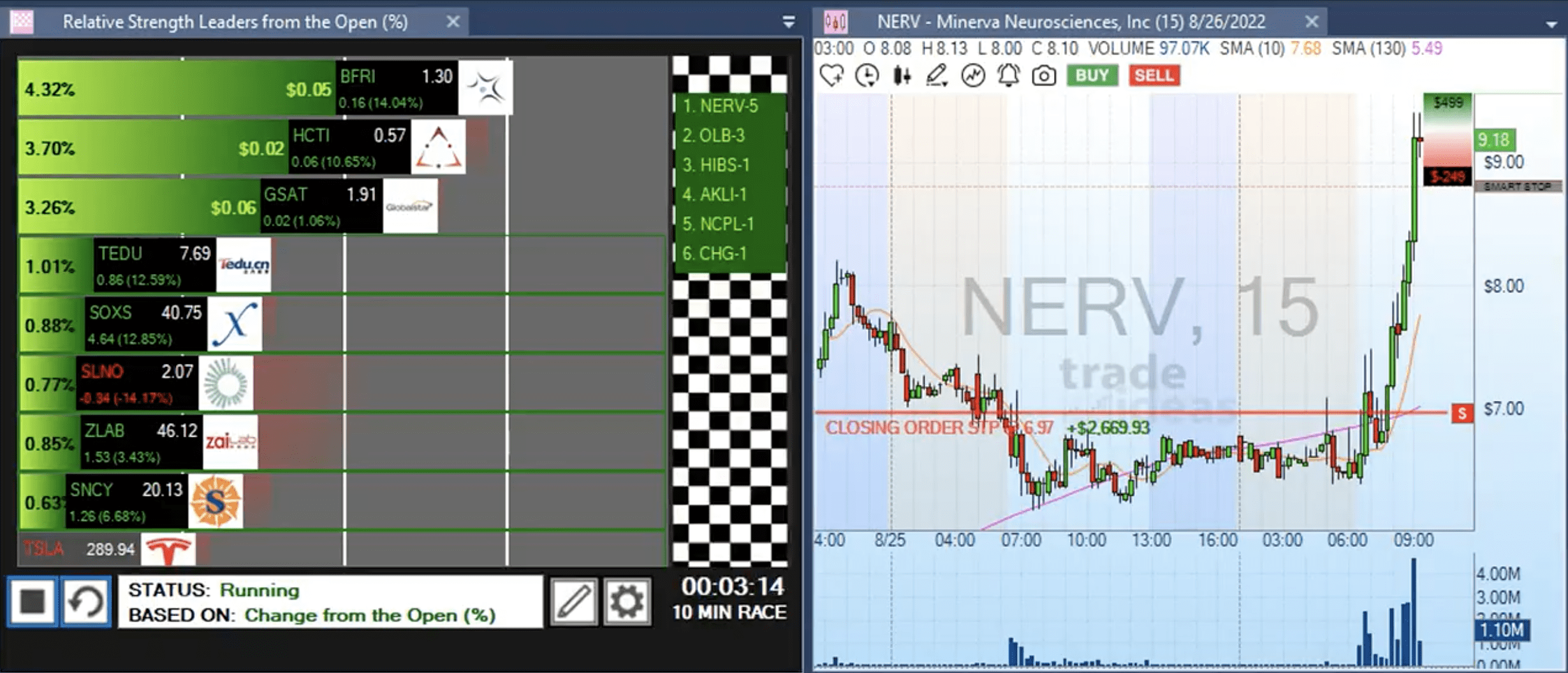Select the HCTI ticker in race
The image size is (1568, 673).
pyautogui.click(x=311, y=136)
